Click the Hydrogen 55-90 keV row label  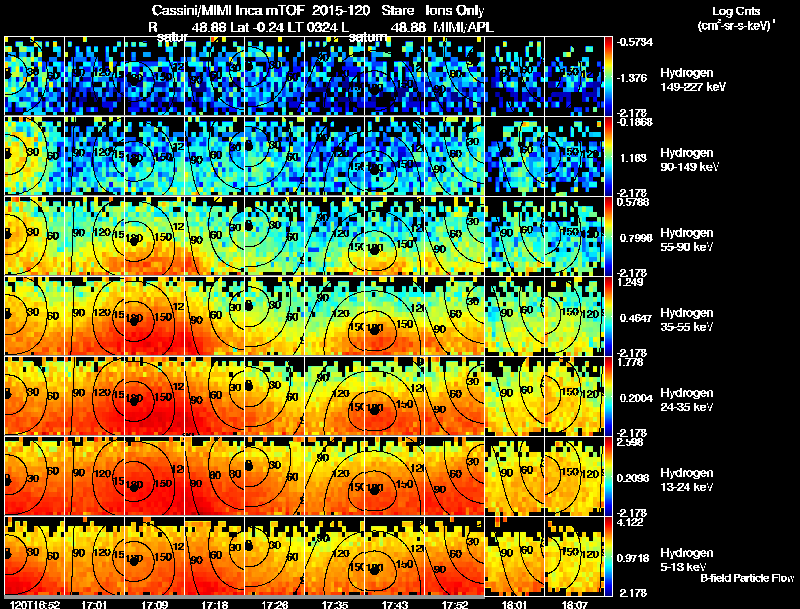tap(687, 240)
